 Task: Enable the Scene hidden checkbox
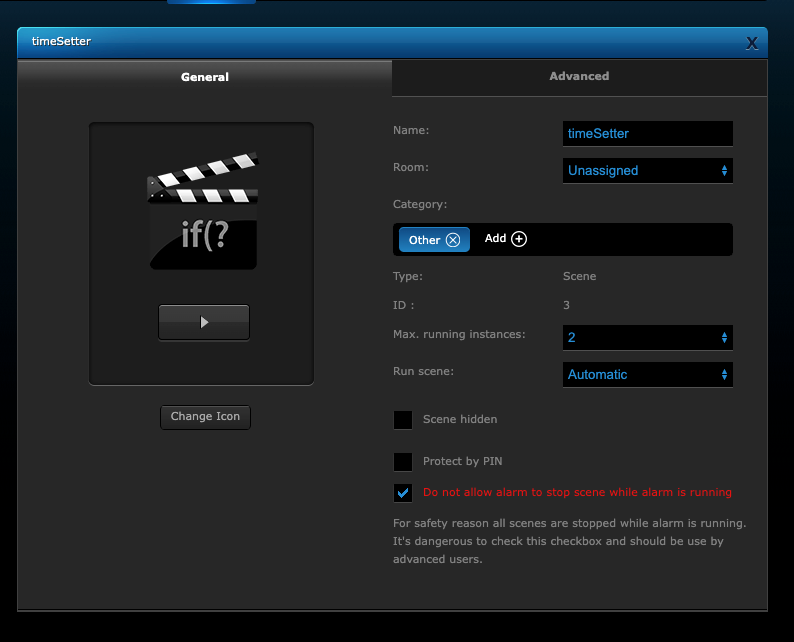pos(403,420)
